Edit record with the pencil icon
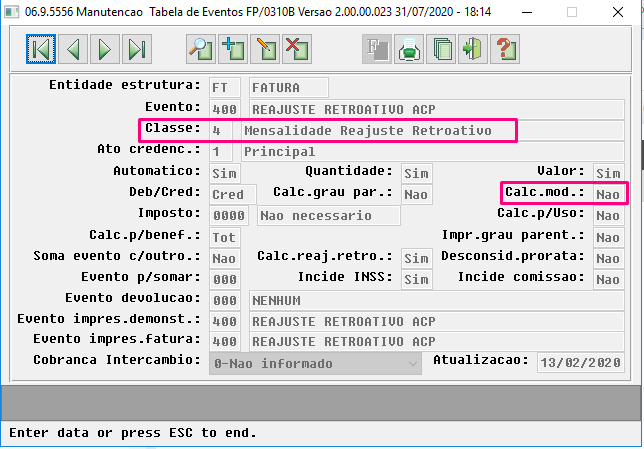 [x=265, y=49]
